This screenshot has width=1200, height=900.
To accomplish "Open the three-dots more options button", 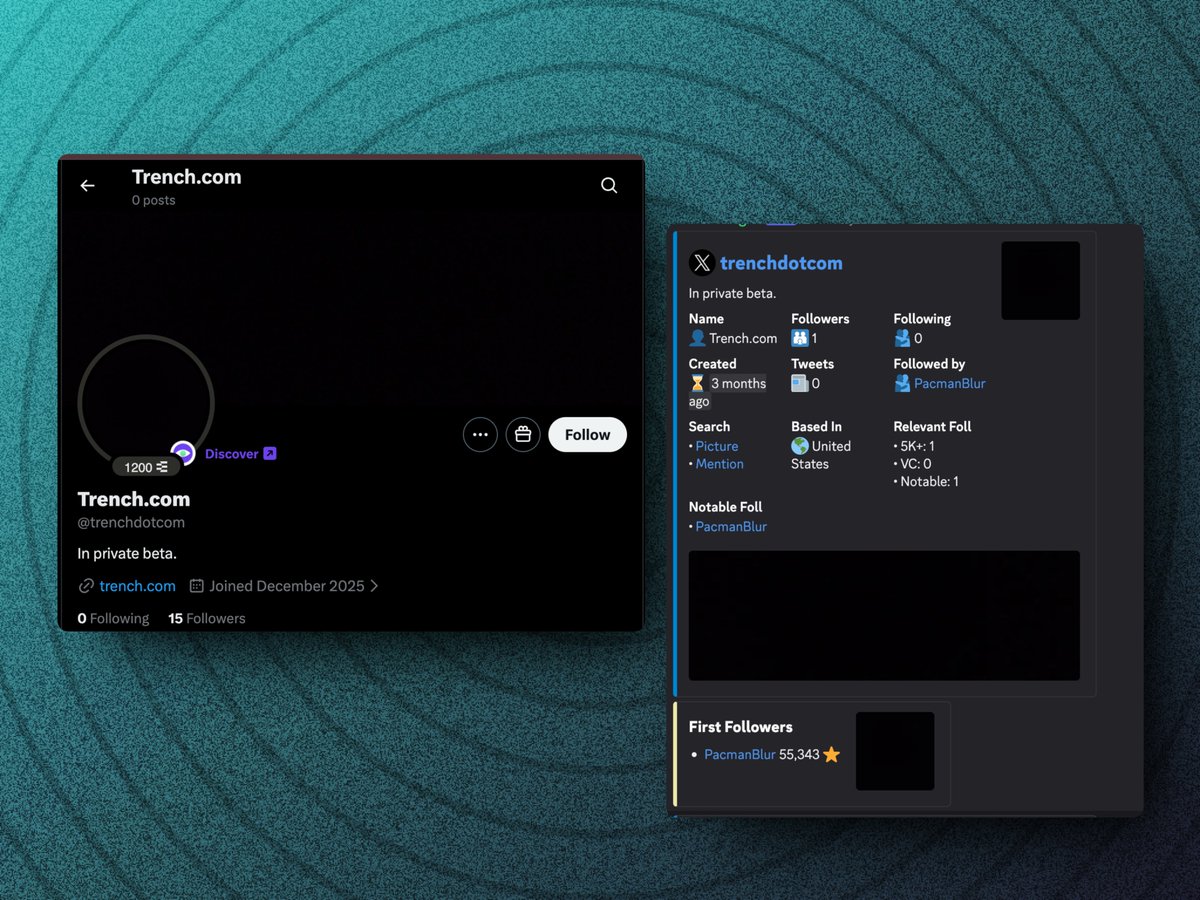I will pos(480,435).
